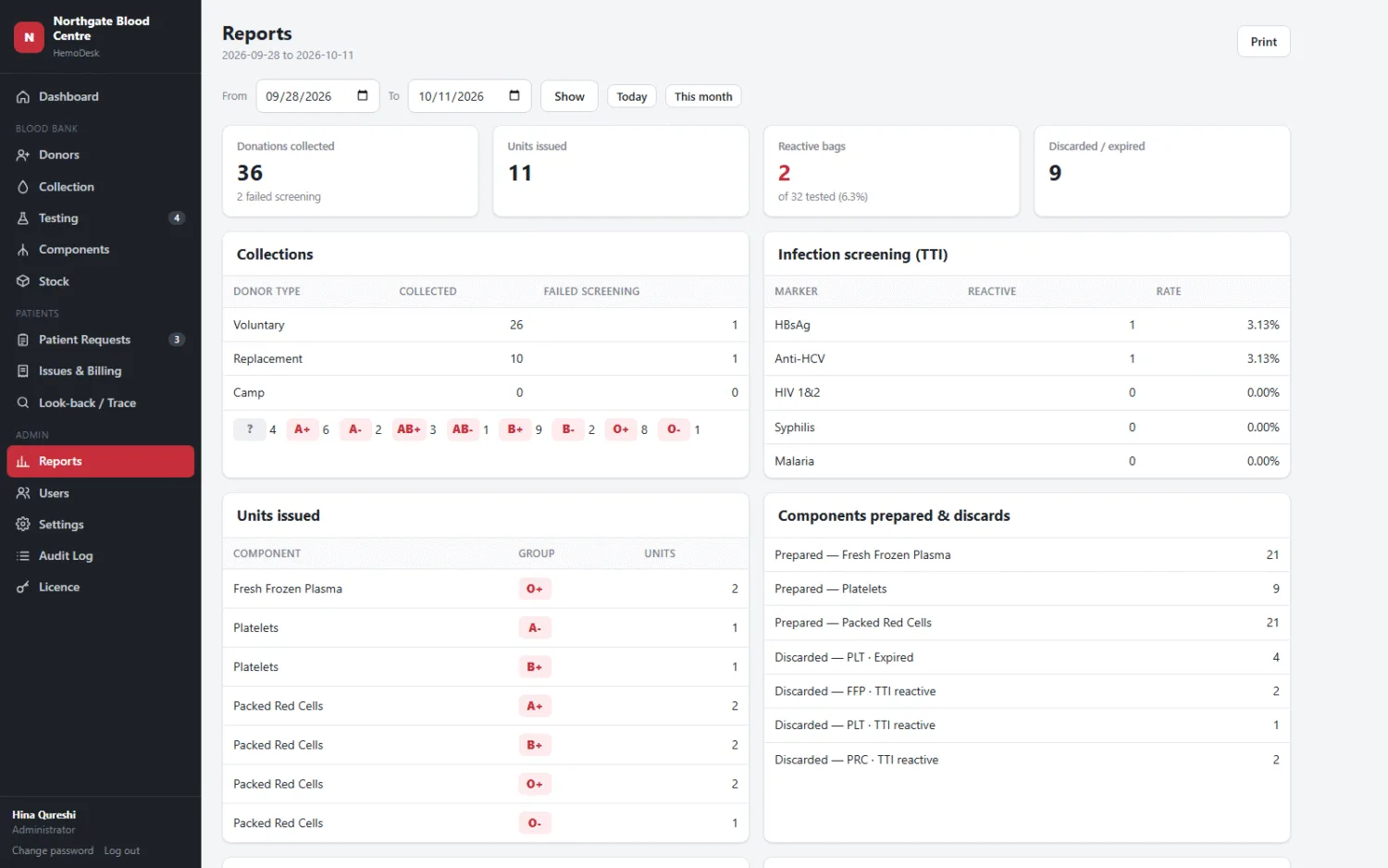Click 'Fresh Frozen Plasma' in Units issued
1388x868 pixels.
point(486,589)
